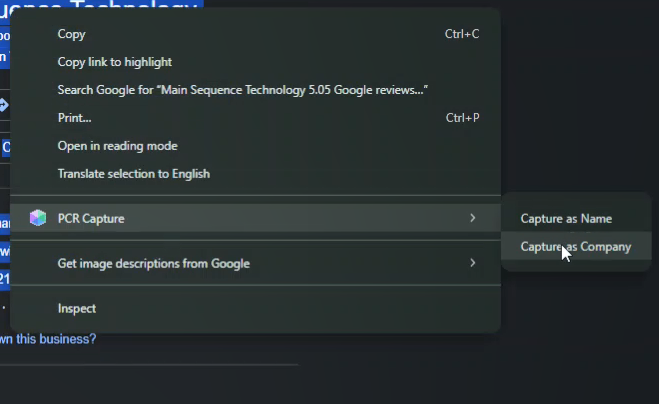
Task: Click the blue directions arrow icon
Action: point(4,105)
